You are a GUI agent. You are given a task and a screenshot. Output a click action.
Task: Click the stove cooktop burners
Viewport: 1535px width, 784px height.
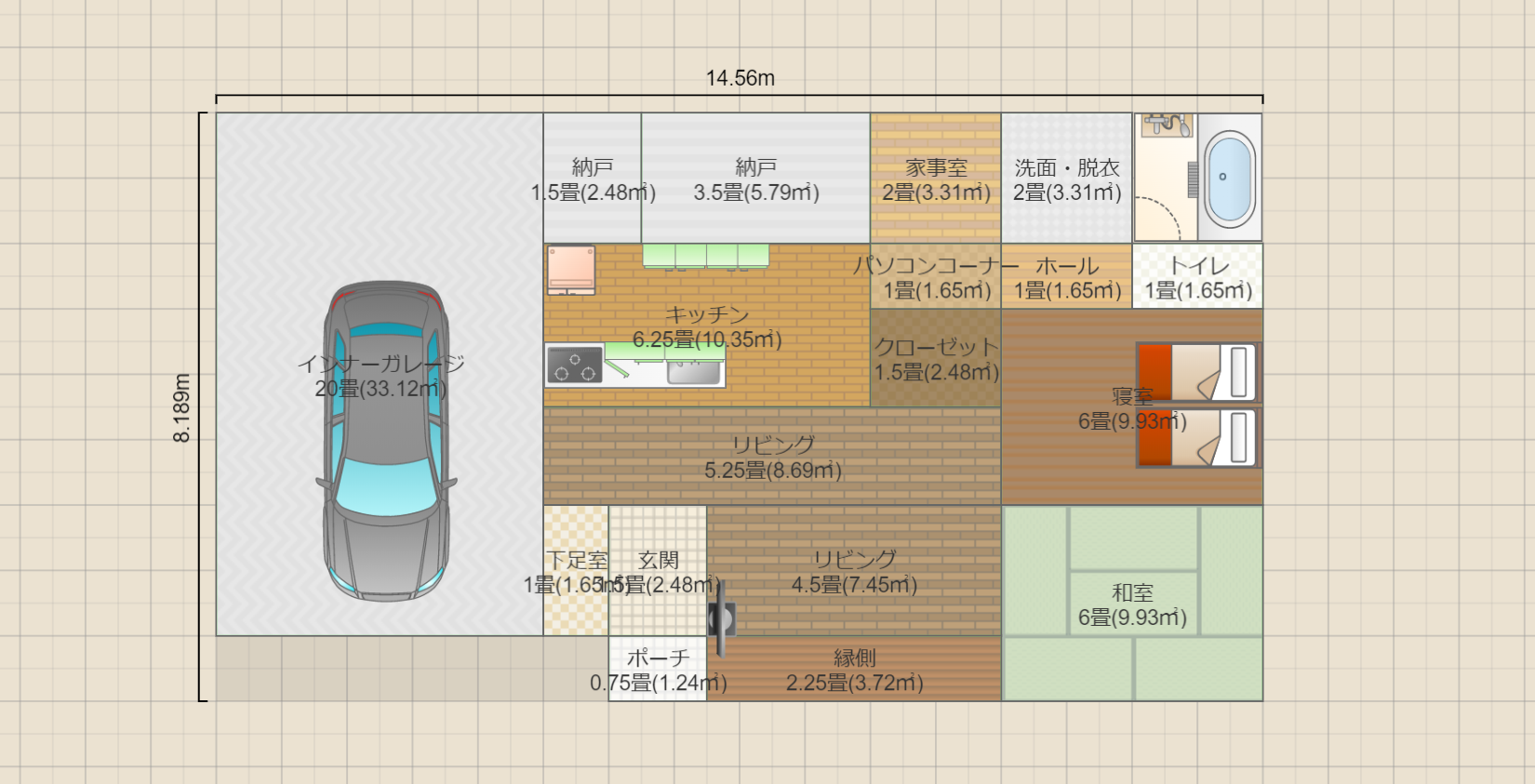coord(574,365)
